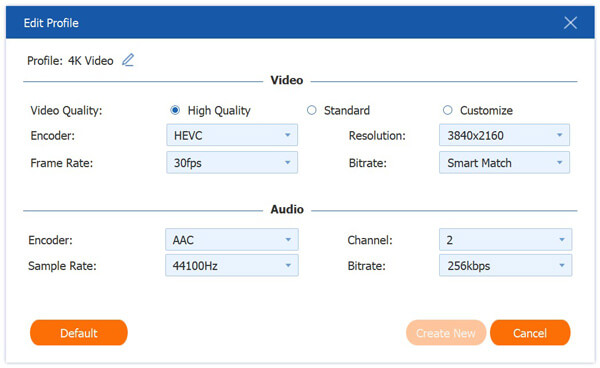Screen dimensions: 600x368
Task: Click the Default button
Action: point(79,333)
